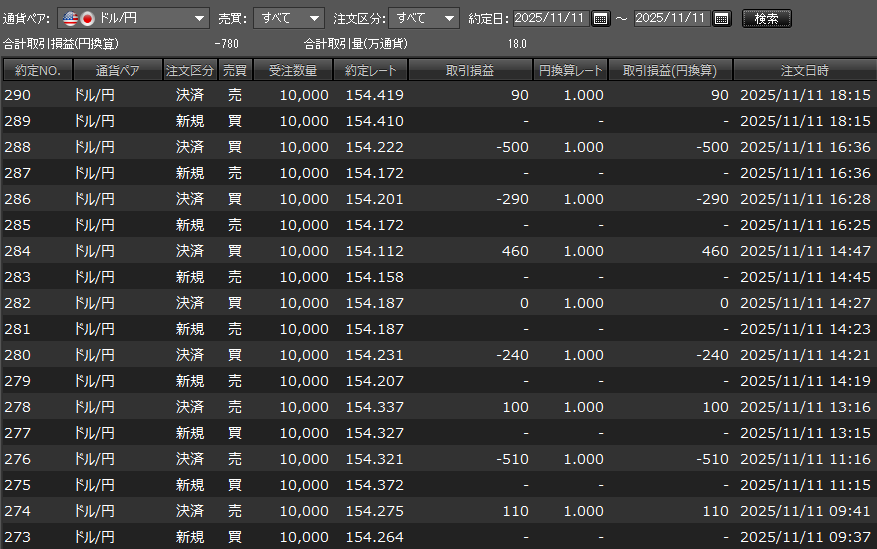This screenshot has height=549, width=877.
Task: Expand the 通貨ペア ドル/円 dropdown
Action: [x=199, y=18]
